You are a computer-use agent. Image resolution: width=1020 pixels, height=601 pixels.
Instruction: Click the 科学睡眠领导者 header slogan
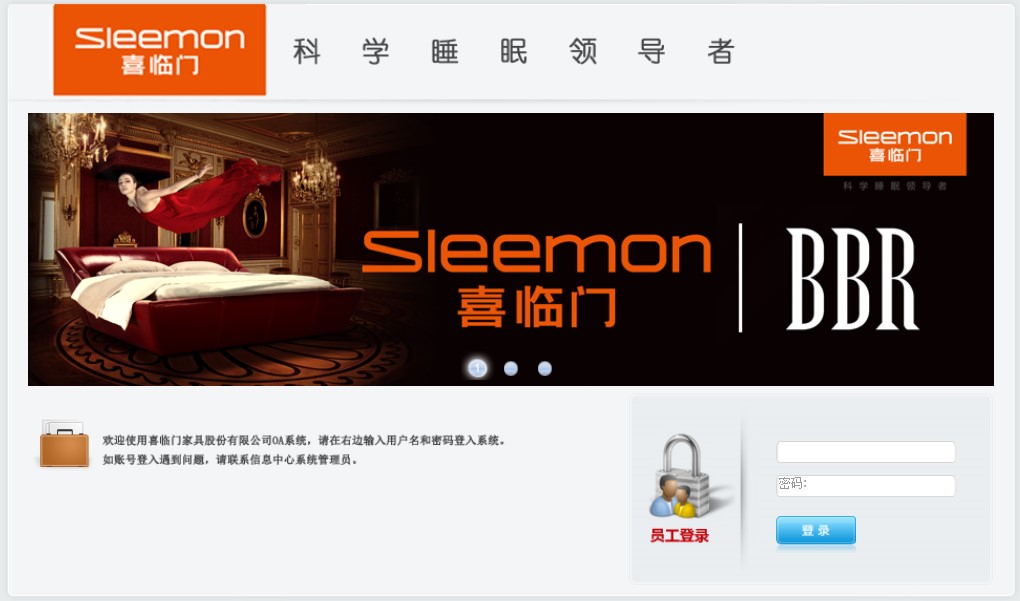[514, 51]
